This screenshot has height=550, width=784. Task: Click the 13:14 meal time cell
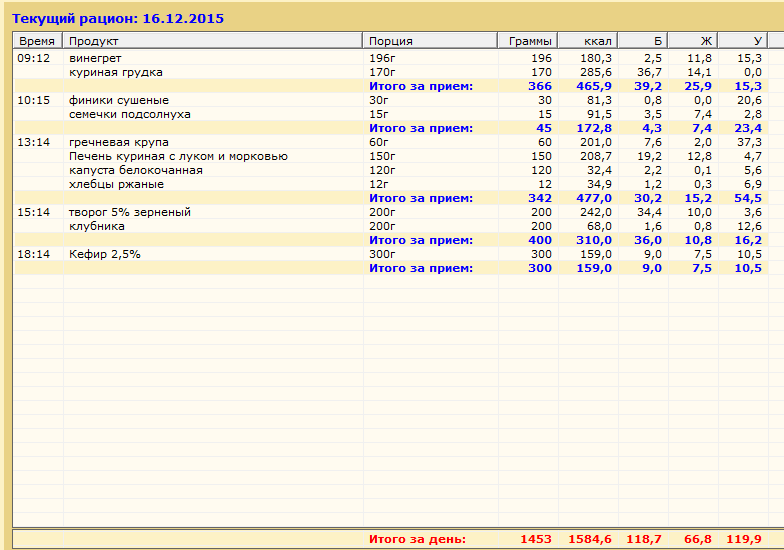coord(34,142)
